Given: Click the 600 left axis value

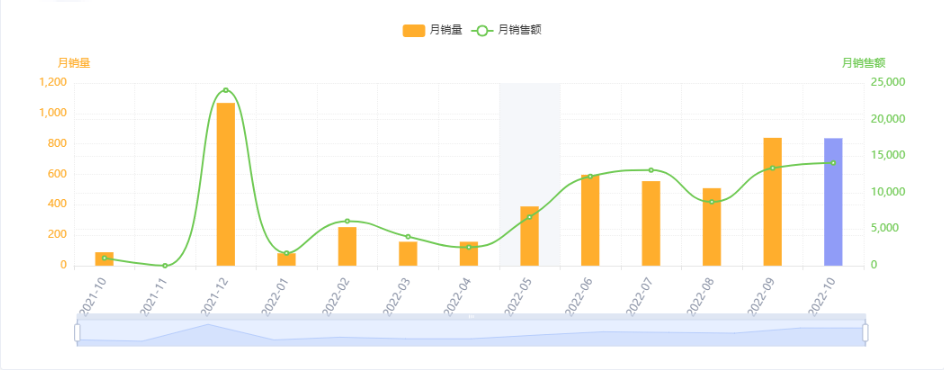Looking at the screenshot, I should pos(58,174).
